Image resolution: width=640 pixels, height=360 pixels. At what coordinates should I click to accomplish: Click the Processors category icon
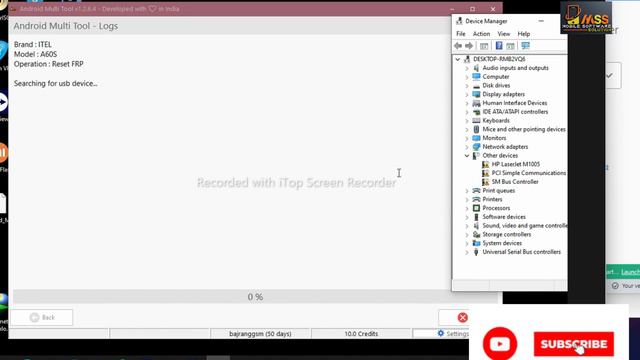tap(476, 208)
